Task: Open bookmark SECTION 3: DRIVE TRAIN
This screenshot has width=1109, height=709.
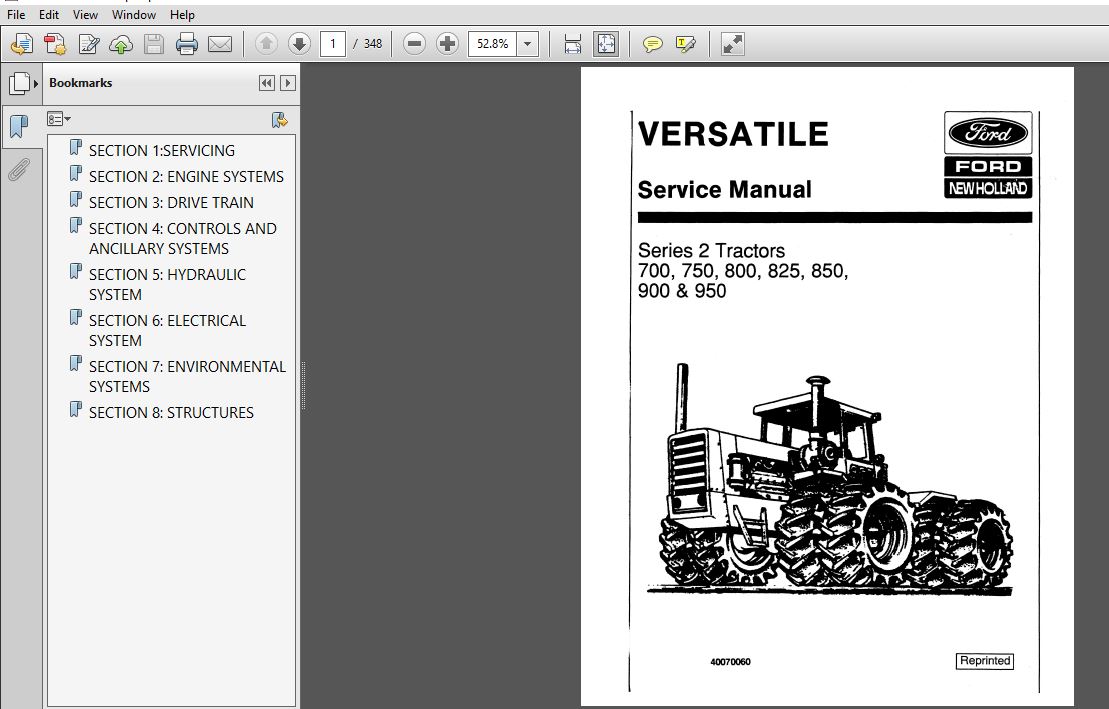Action: pyautogui.click(x=171, y=202)
